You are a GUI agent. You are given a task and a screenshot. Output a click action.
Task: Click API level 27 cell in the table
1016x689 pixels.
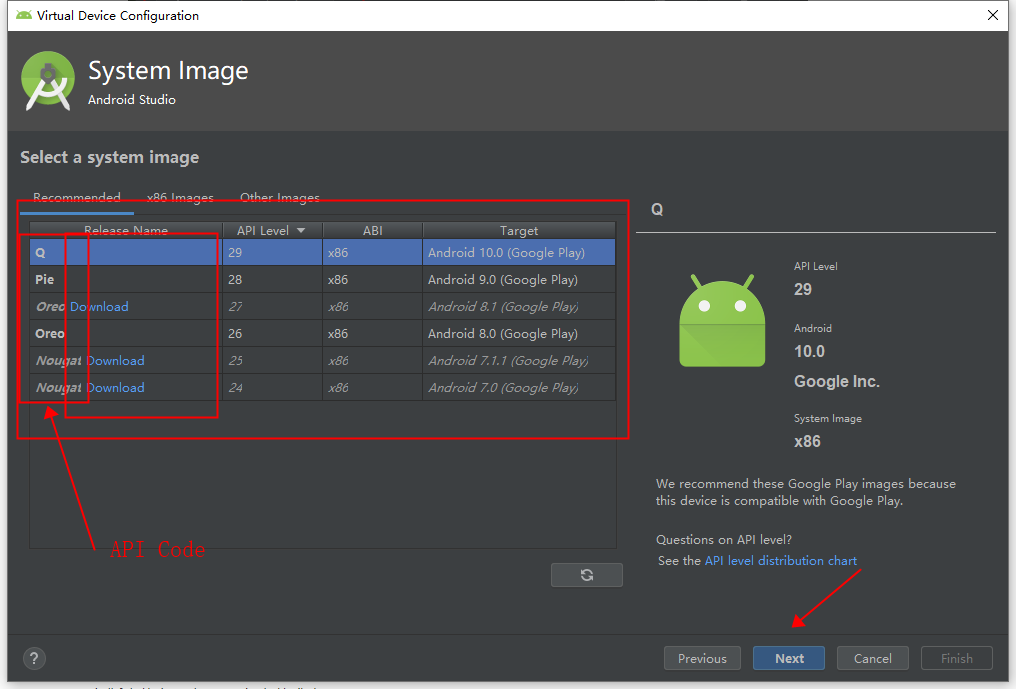(272, 307)
